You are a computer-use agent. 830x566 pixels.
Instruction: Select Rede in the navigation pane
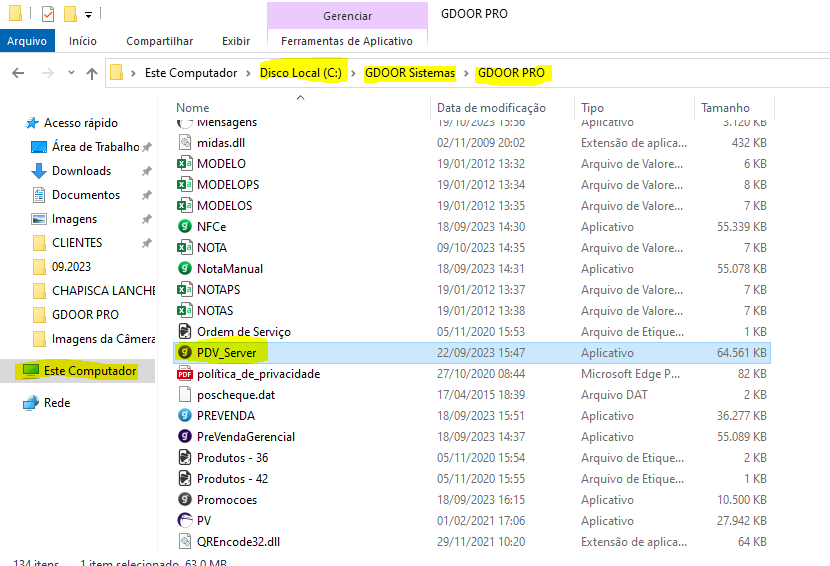tap(57, 402)
